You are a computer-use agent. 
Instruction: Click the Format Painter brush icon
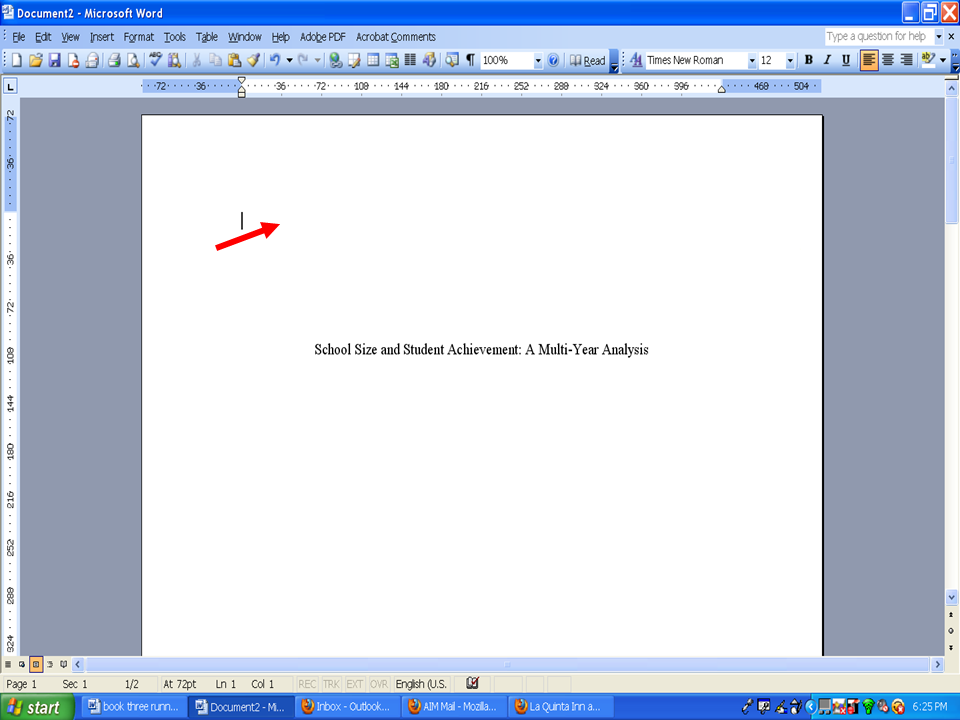[x=253, y=60]
